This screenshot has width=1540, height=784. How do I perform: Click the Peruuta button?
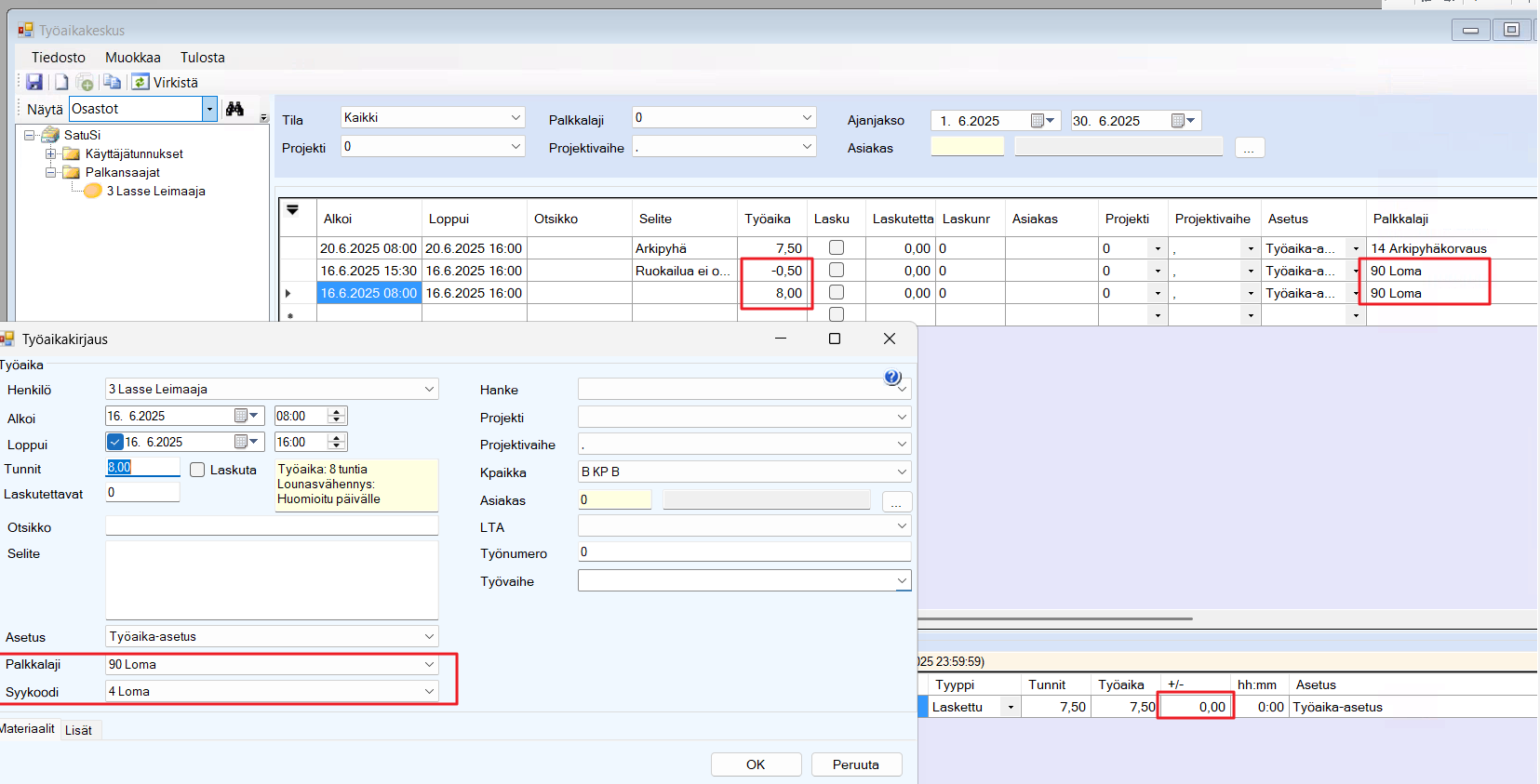[x=855, y=764]
